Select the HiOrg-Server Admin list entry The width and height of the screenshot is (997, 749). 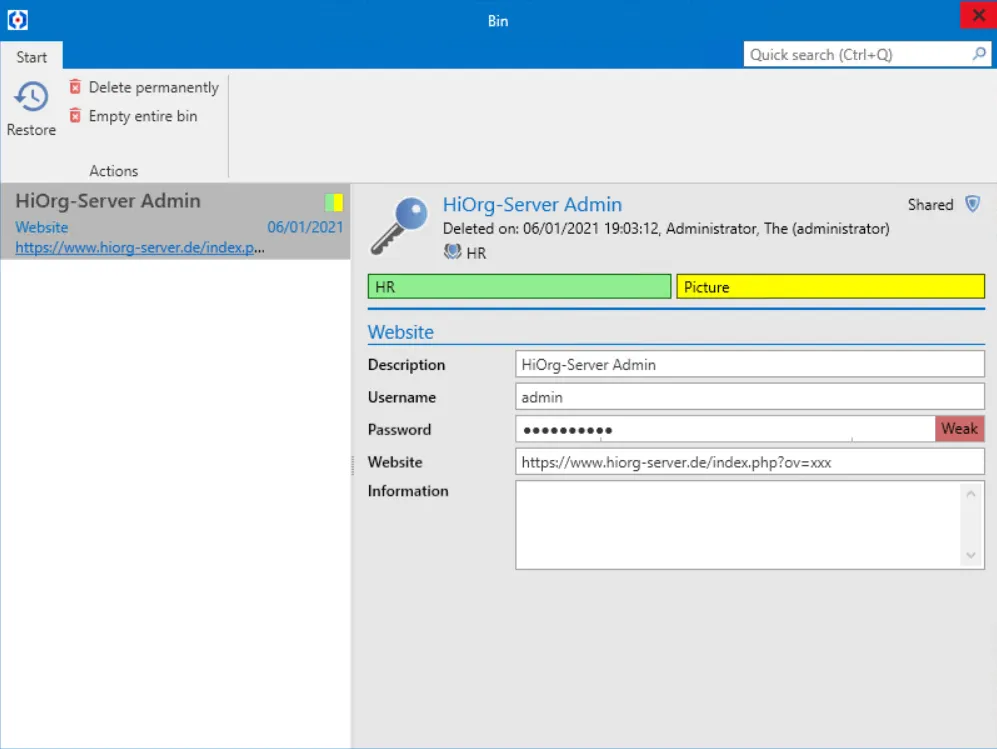[x=175, y=221]
